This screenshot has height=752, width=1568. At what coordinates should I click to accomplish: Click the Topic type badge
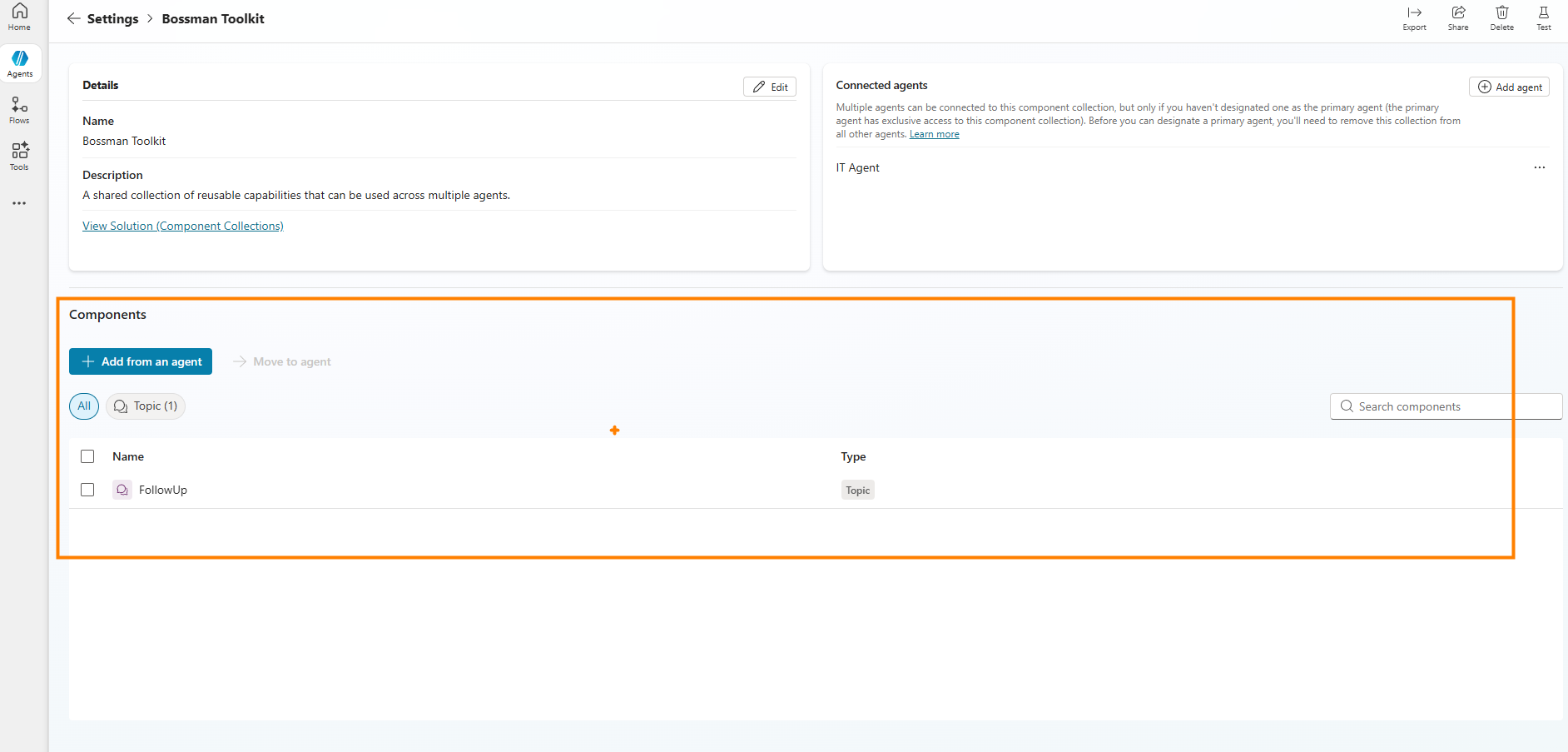point(858,491)
